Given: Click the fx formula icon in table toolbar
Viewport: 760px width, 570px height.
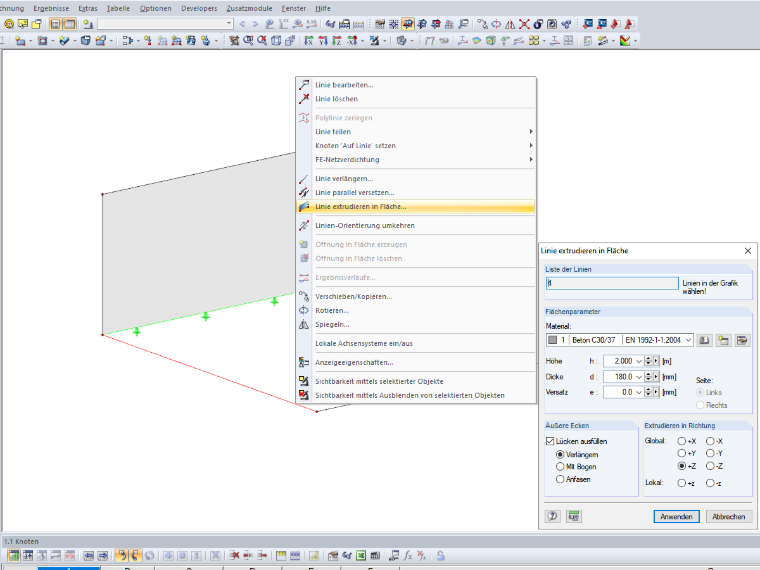Looking at the screenshot, I should [x=408, y=555].
